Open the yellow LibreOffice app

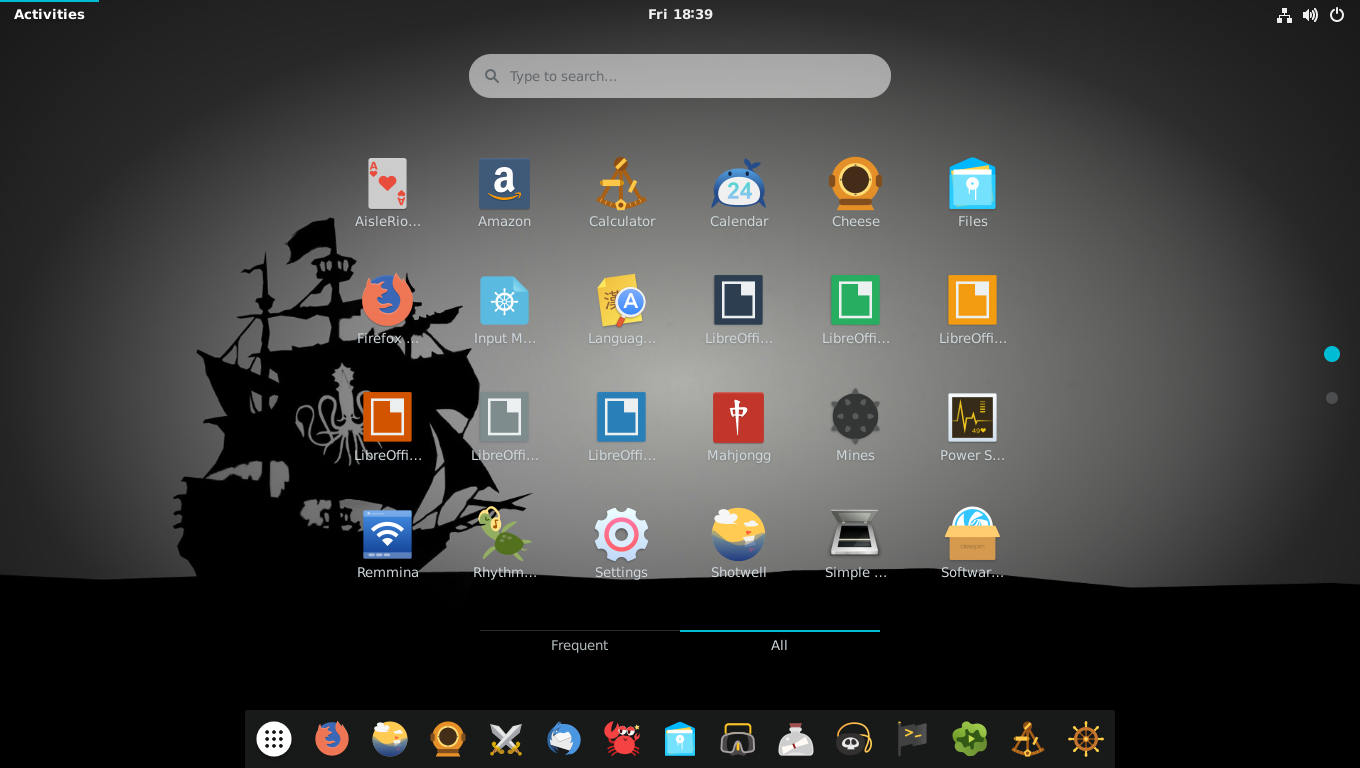[973, 310]
